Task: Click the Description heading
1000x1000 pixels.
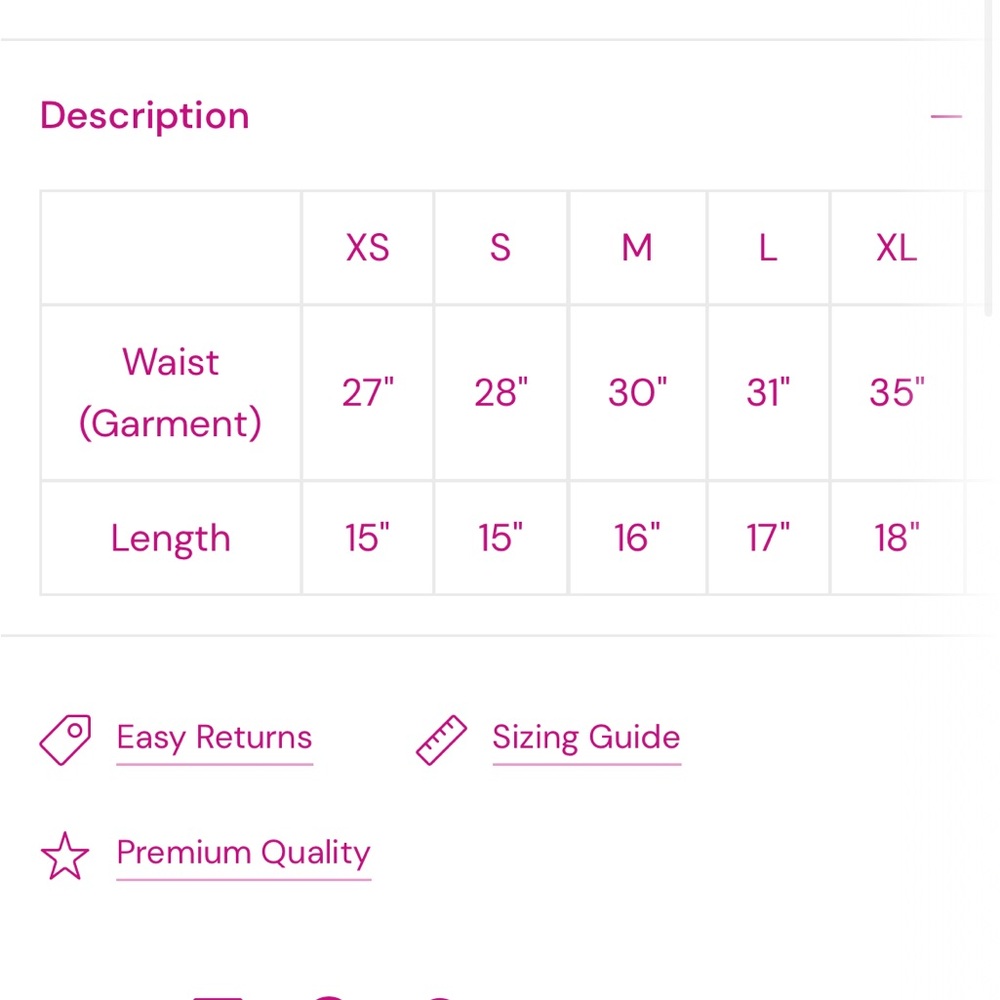Action: pos(145,116)
